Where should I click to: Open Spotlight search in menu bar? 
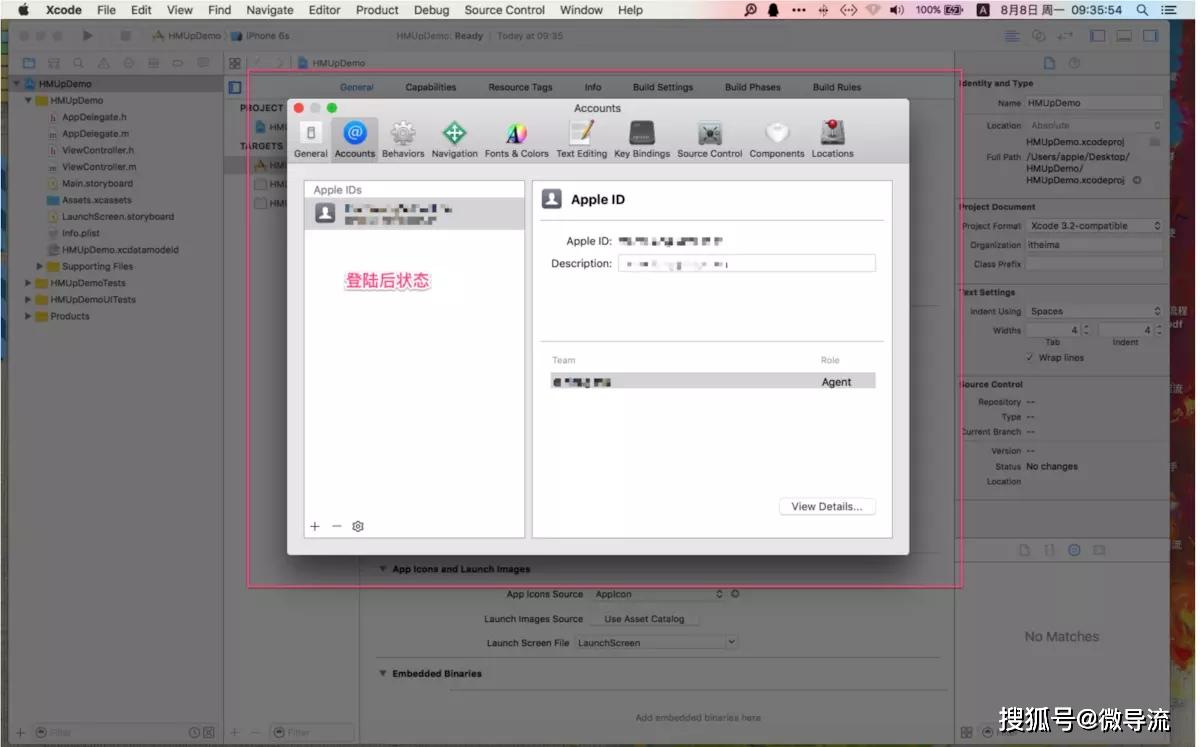click(1142, 10)
